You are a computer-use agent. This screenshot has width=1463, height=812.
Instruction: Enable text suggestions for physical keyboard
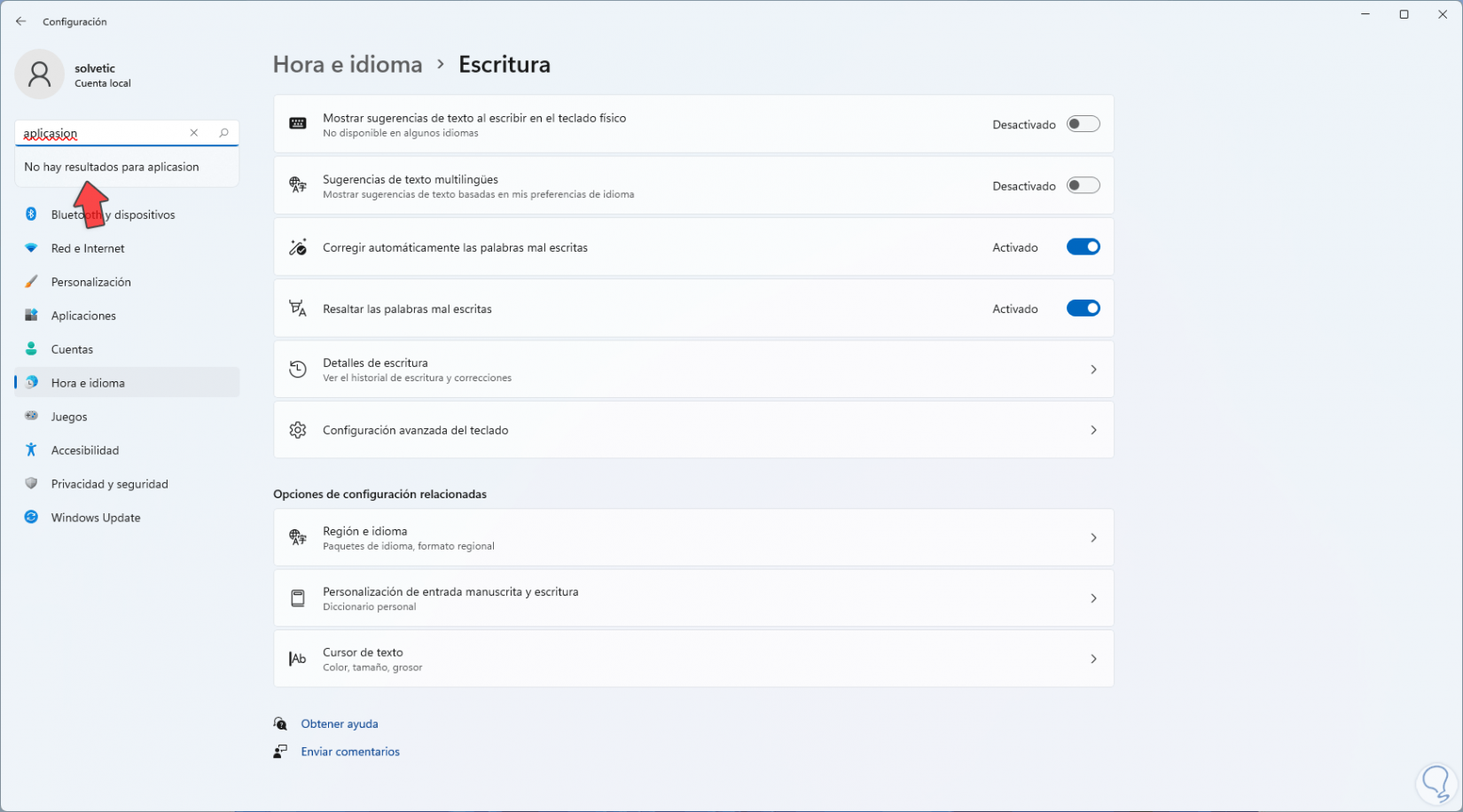point(1083,124)
